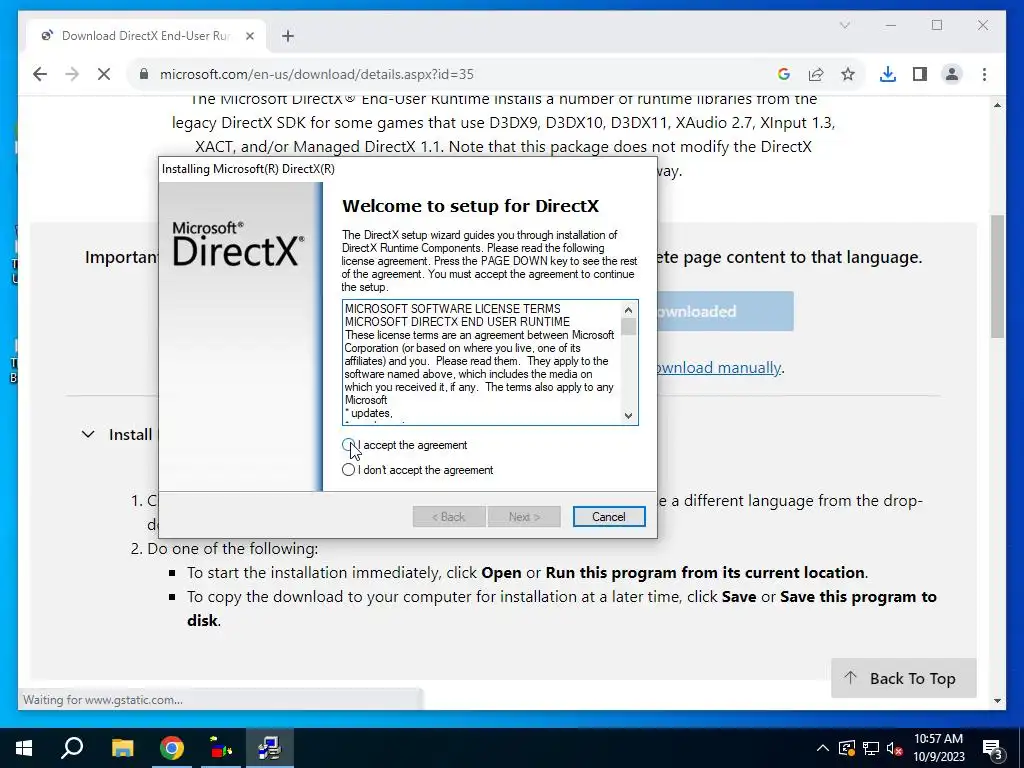Open a new tab with plus button

pyautogui.click(x=287, y=36)
